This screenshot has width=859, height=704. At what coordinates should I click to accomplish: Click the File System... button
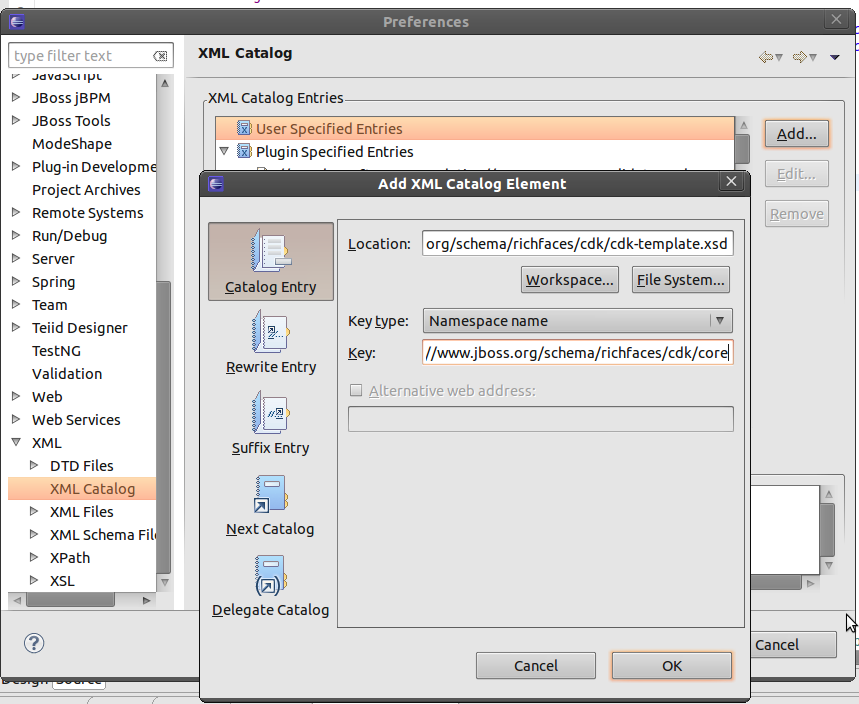coord(680,280)
